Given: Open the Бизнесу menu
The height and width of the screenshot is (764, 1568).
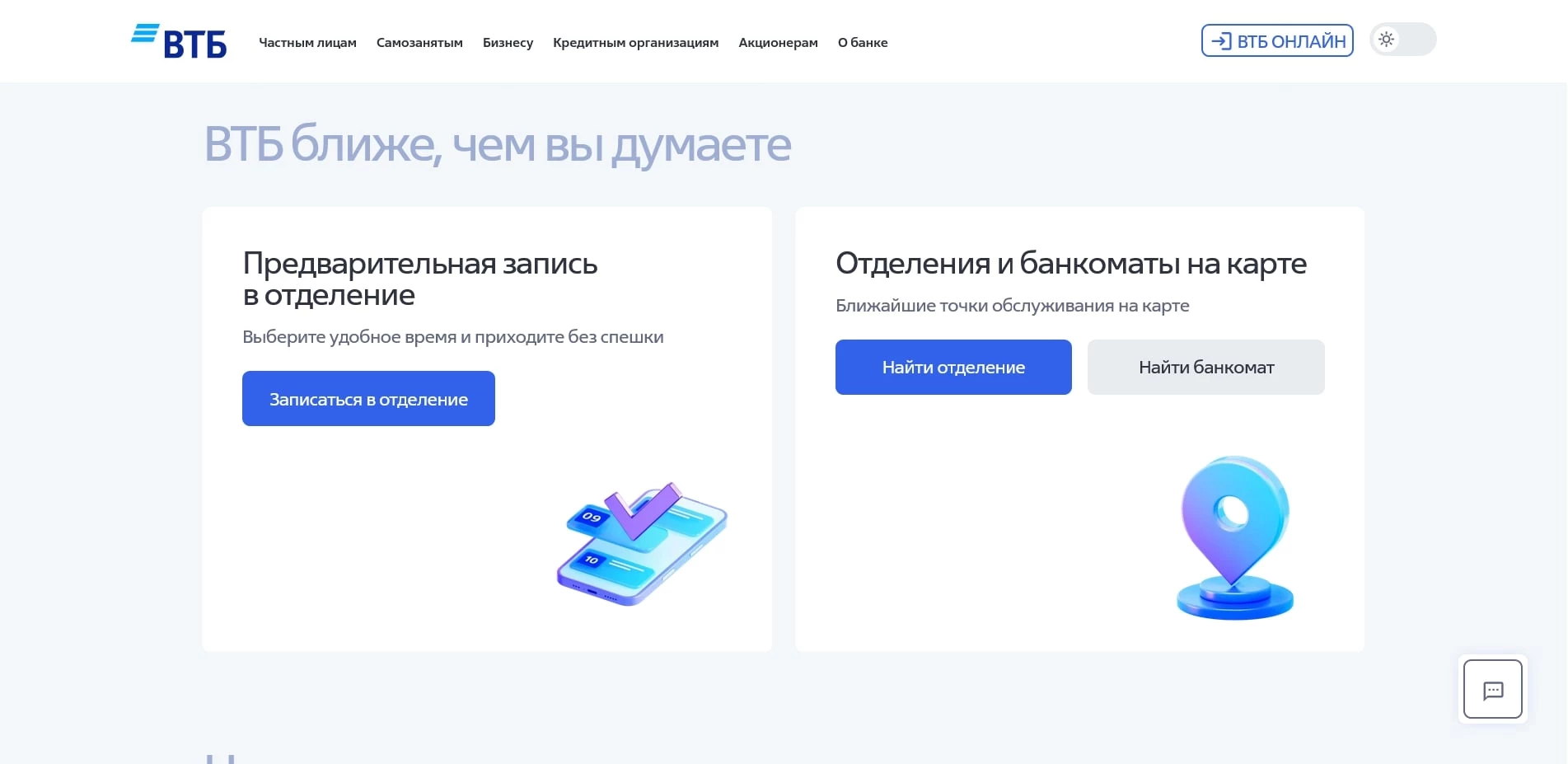Looking at the screenshot, I should pos(508,42).
